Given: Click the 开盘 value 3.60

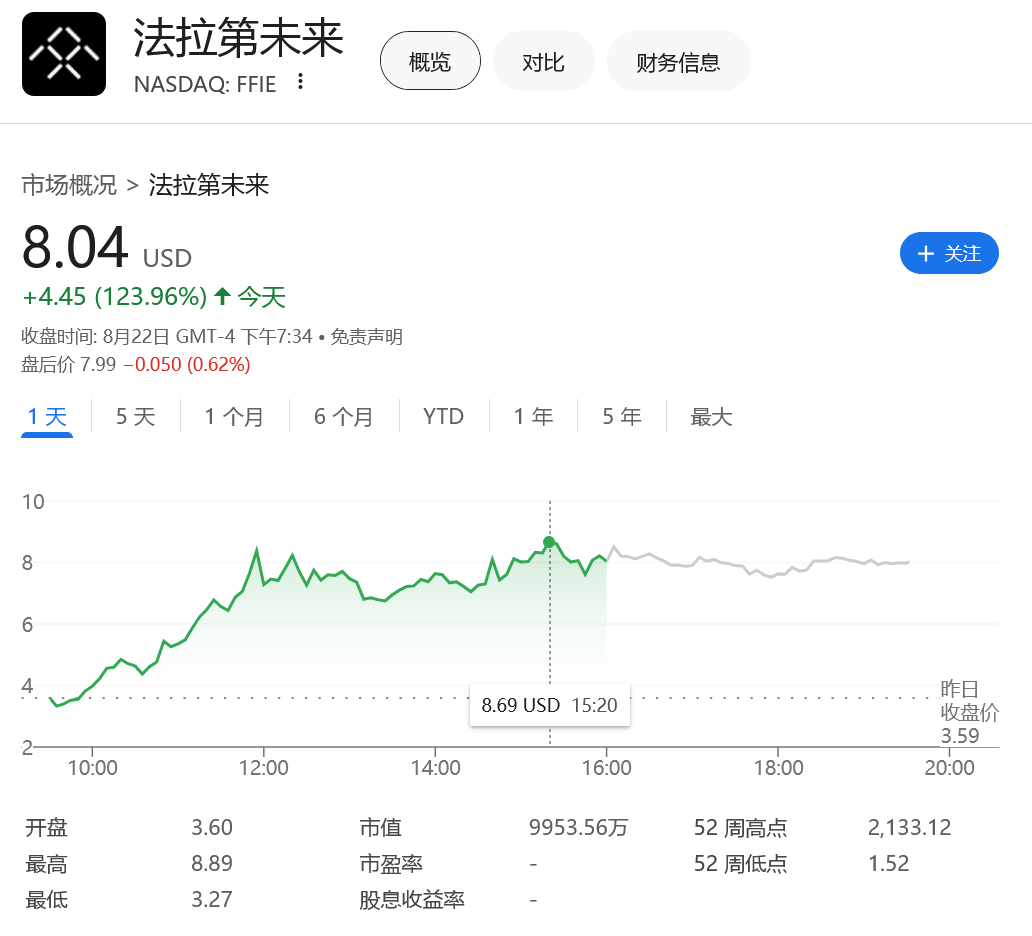Looking at the screenshot, I should click(212, 827).
